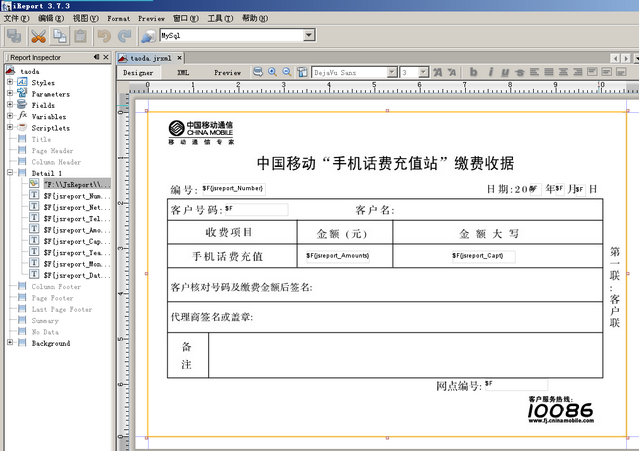
Task: Select the Page Header band node
Action: (52, 150)
